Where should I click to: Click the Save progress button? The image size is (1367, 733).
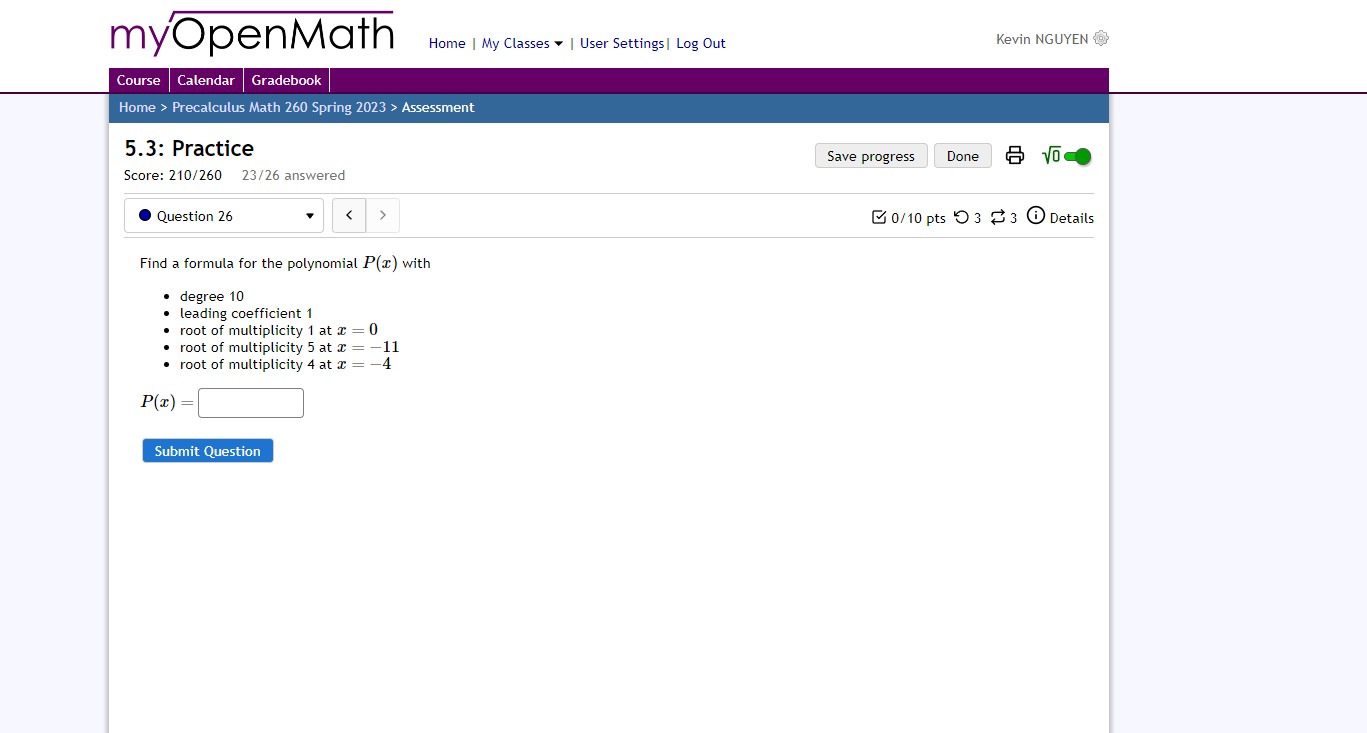coord(870,155)
